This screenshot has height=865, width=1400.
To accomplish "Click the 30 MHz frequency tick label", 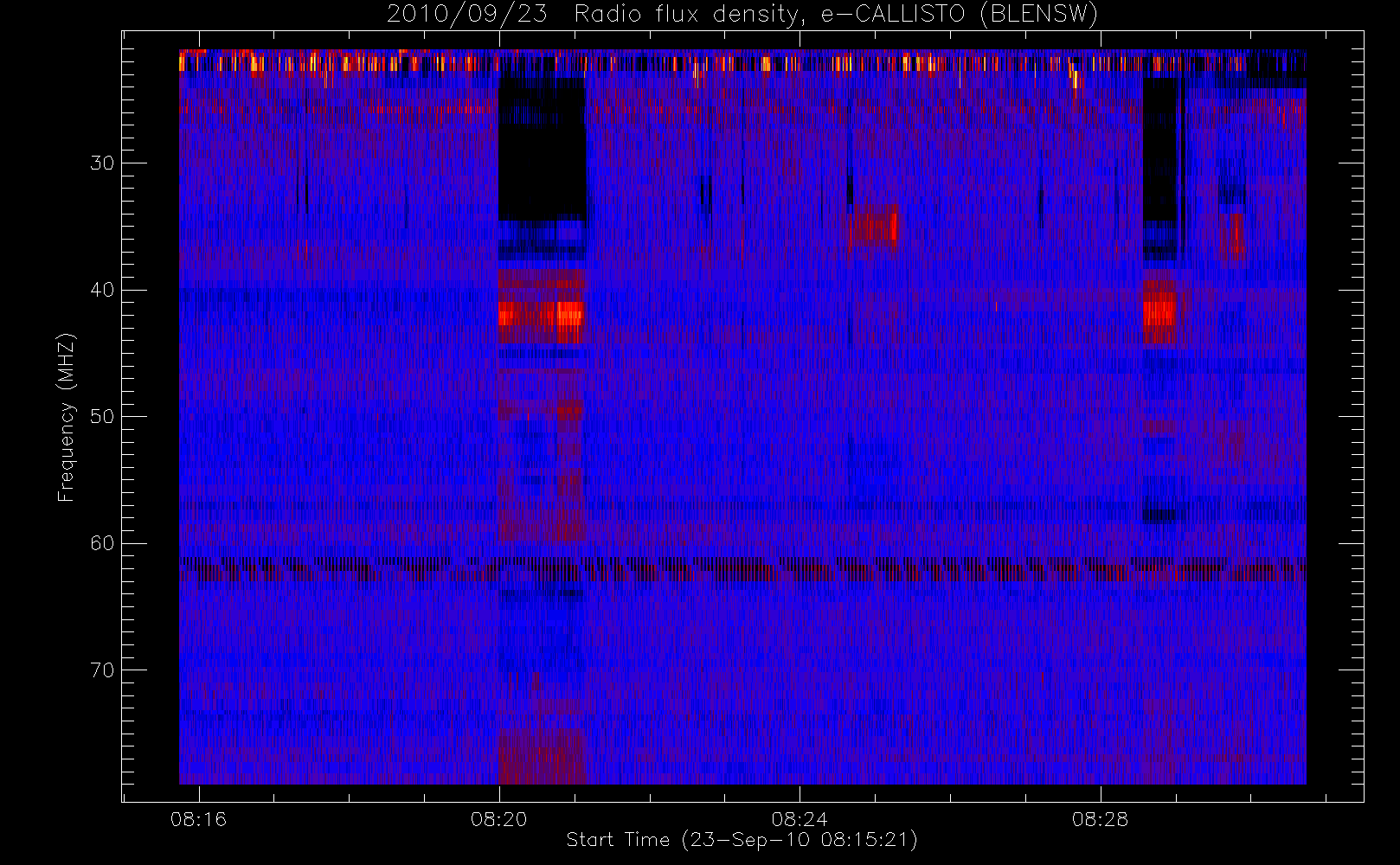I will [x=102, y=163].
